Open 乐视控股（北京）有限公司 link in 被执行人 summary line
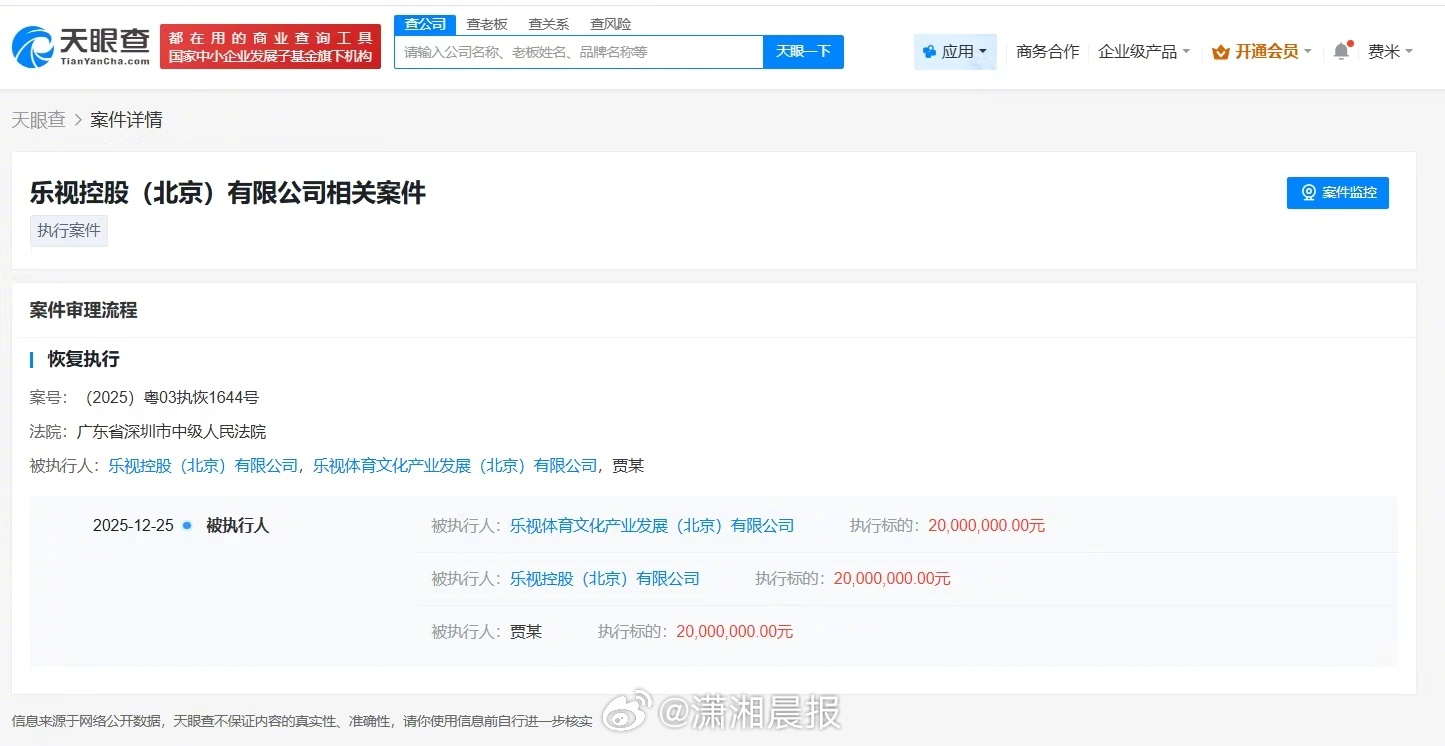Screen dimensions: 1445x746 [x=203, y=465]
